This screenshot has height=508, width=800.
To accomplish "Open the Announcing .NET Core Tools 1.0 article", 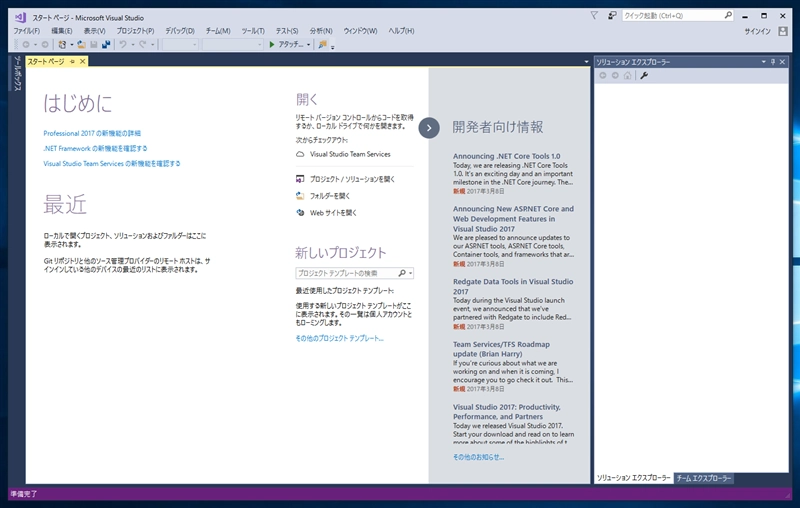I will (x=506, y=157).
